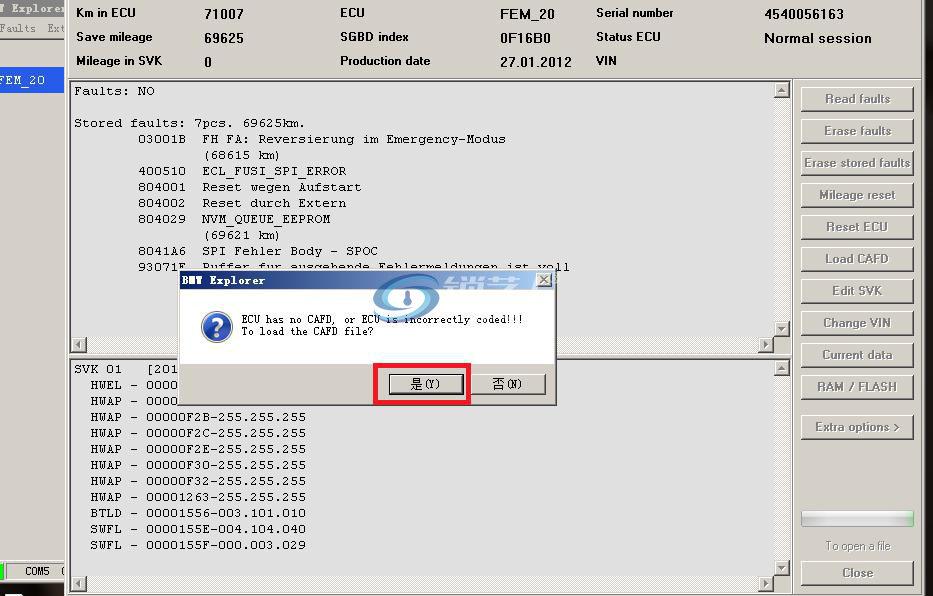Viewport: 933px width, 596px height.
Task: Click the SVK pane scroll up arrow
Action: pyautogui.click(x=781, y=368)
